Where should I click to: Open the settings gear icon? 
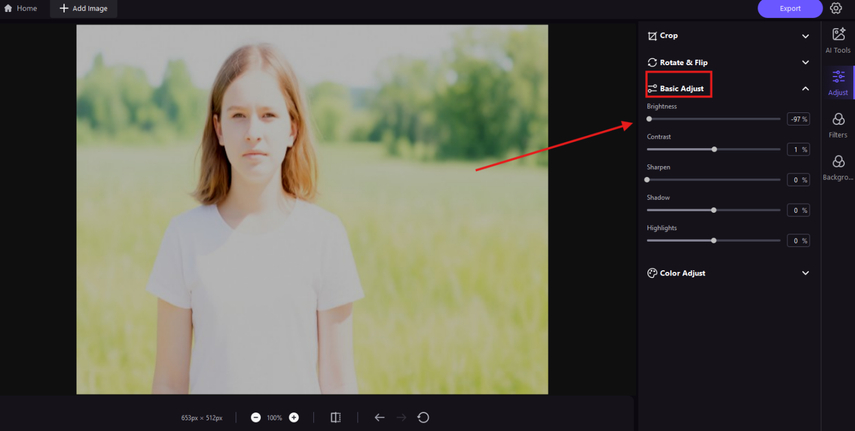point(836,8)
